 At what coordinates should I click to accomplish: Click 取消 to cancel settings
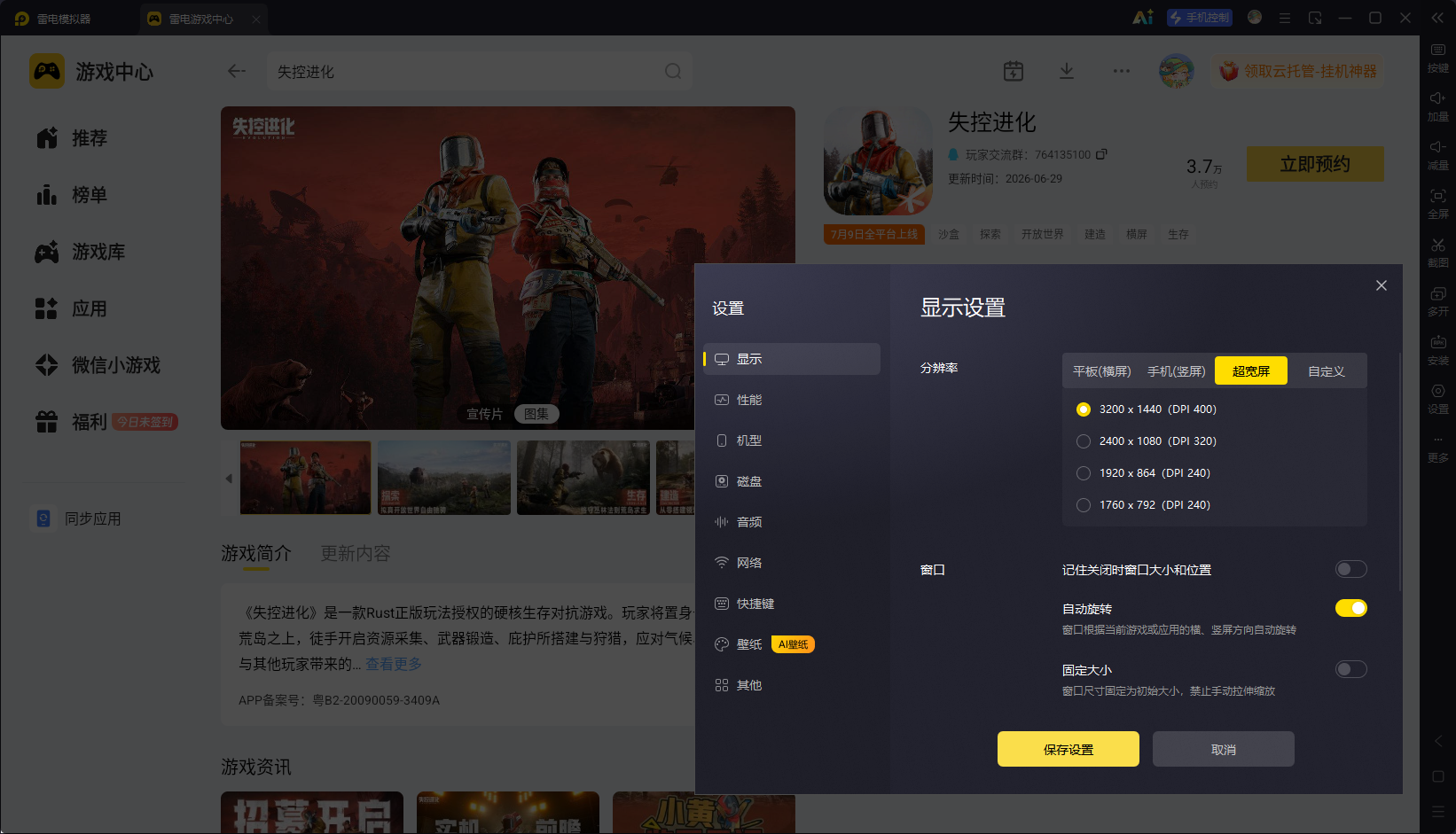(x=1223, y=749)
